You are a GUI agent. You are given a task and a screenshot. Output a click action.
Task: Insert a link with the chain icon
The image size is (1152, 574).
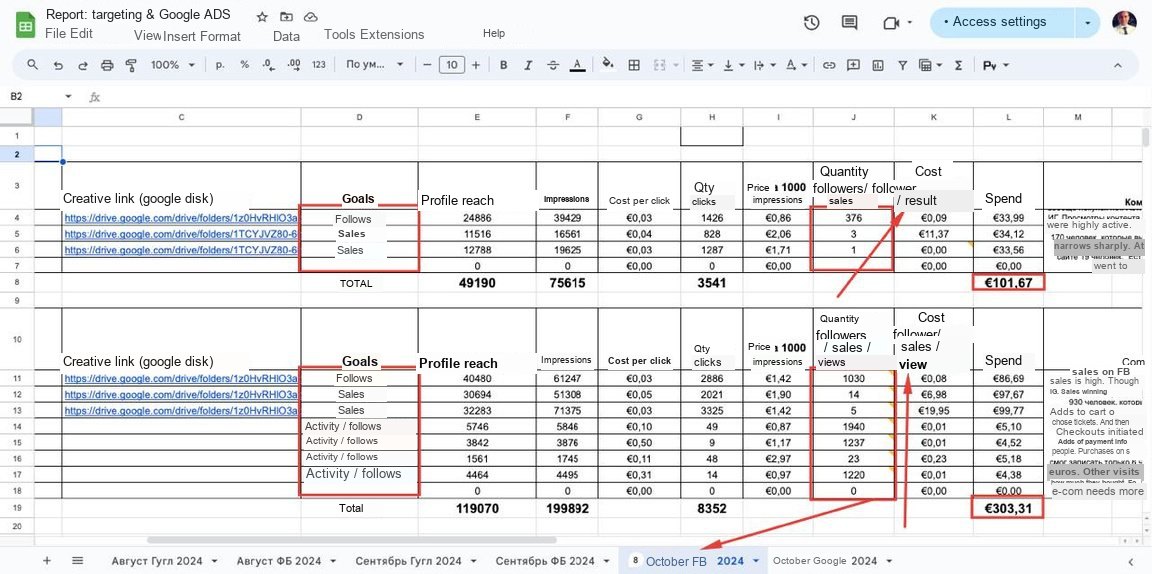coord(829,65)
